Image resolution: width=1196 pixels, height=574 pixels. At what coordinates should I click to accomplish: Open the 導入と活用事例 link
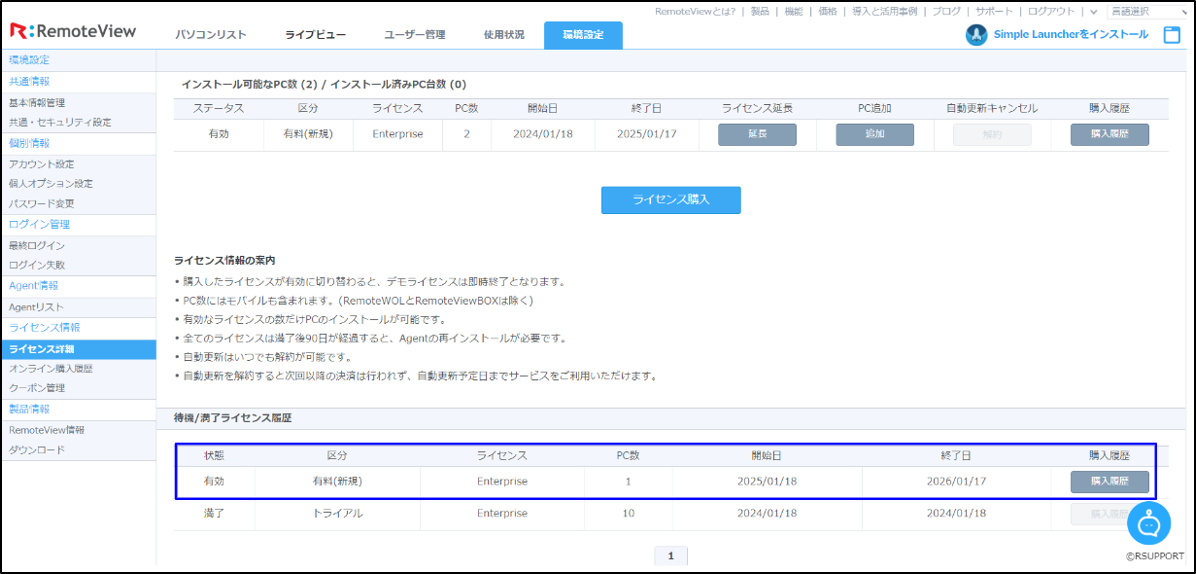(x=885, y=11)
